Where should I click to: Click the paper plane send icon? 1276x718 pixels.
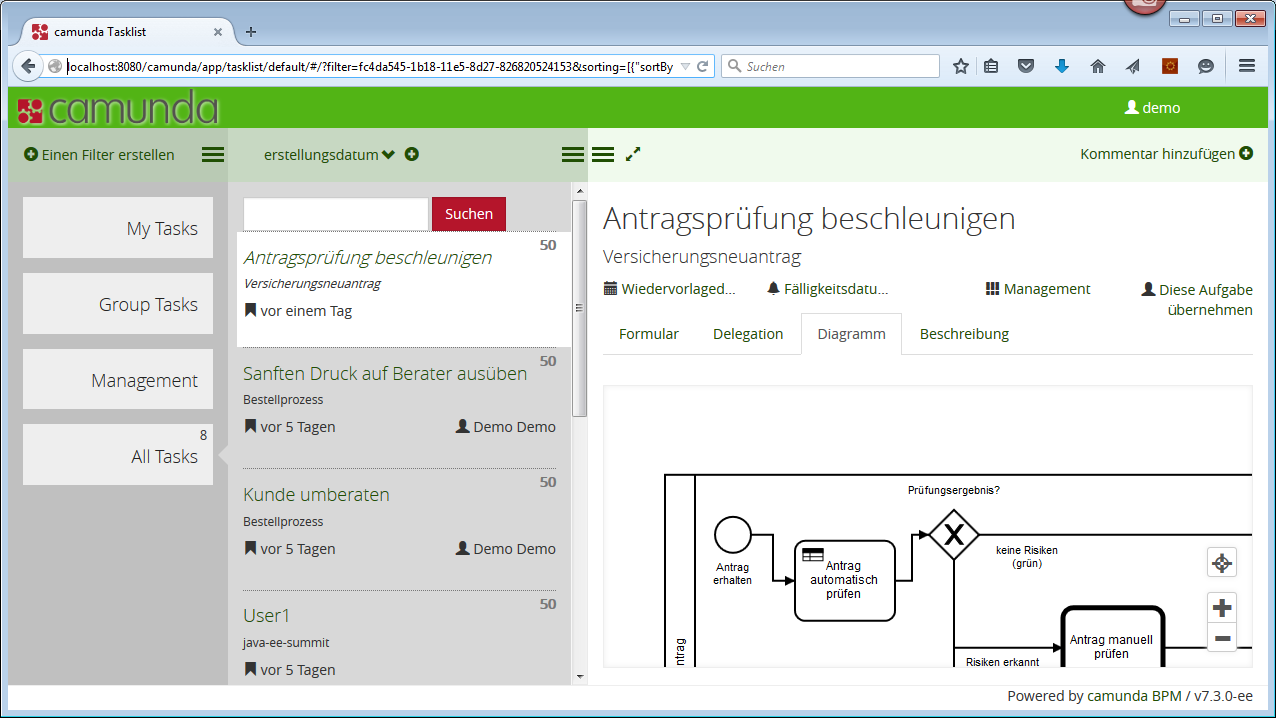click(x=1133, y=66)
